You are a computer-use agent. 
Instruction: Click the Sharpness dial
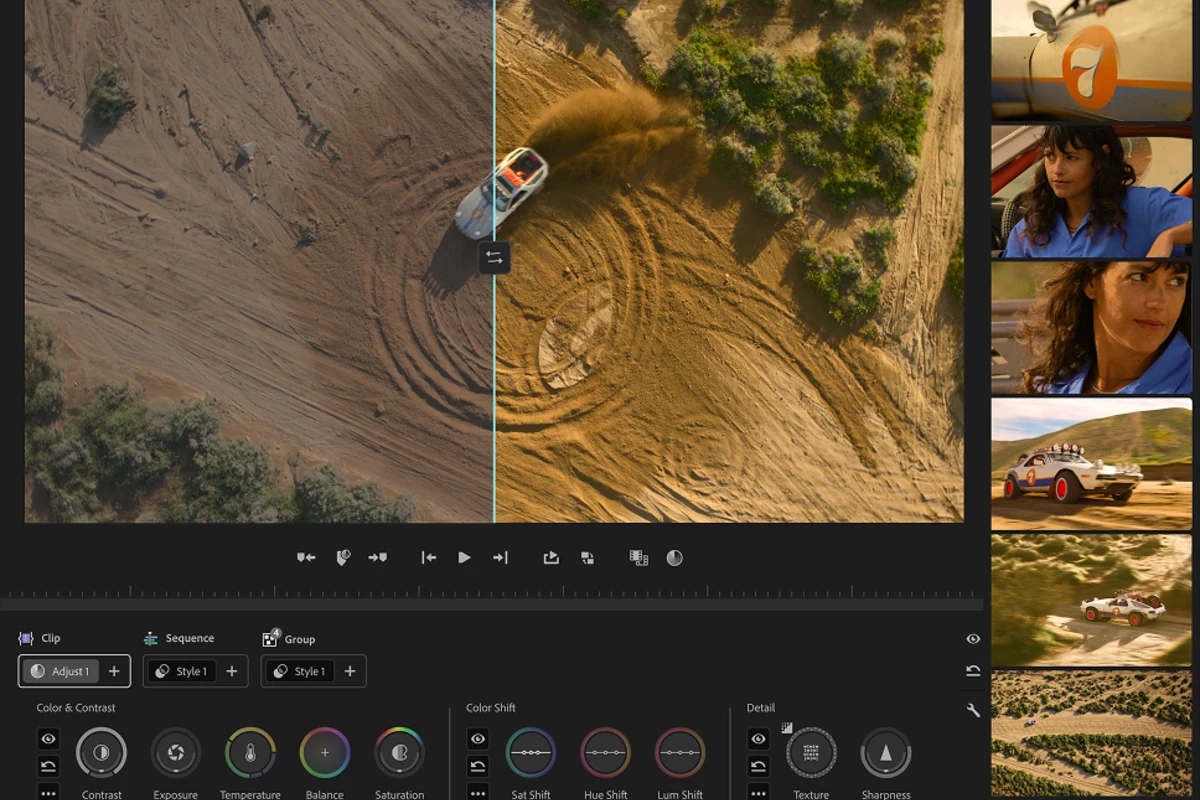coord(886,753)
